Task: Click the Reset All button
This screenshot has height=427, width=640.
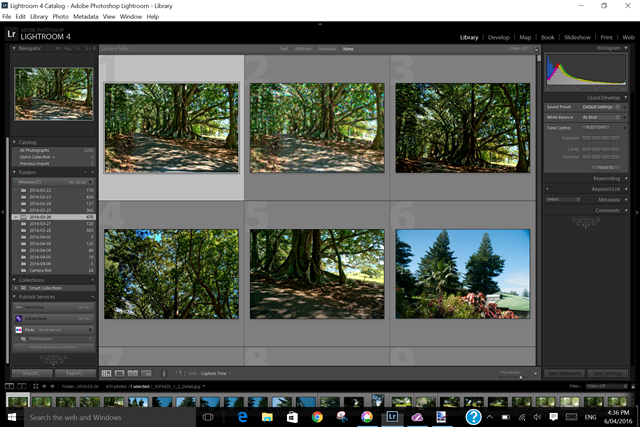Action: pyautogui.click(x=606, y=167)
